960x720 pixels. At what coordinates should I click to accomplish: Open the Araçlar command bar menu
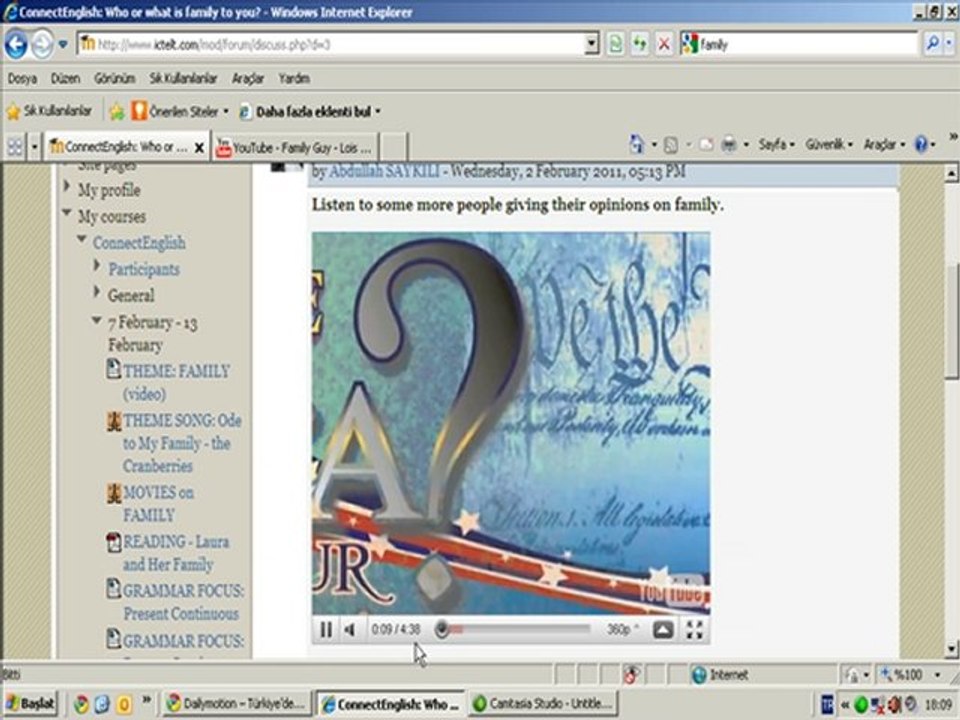(884, 144)
